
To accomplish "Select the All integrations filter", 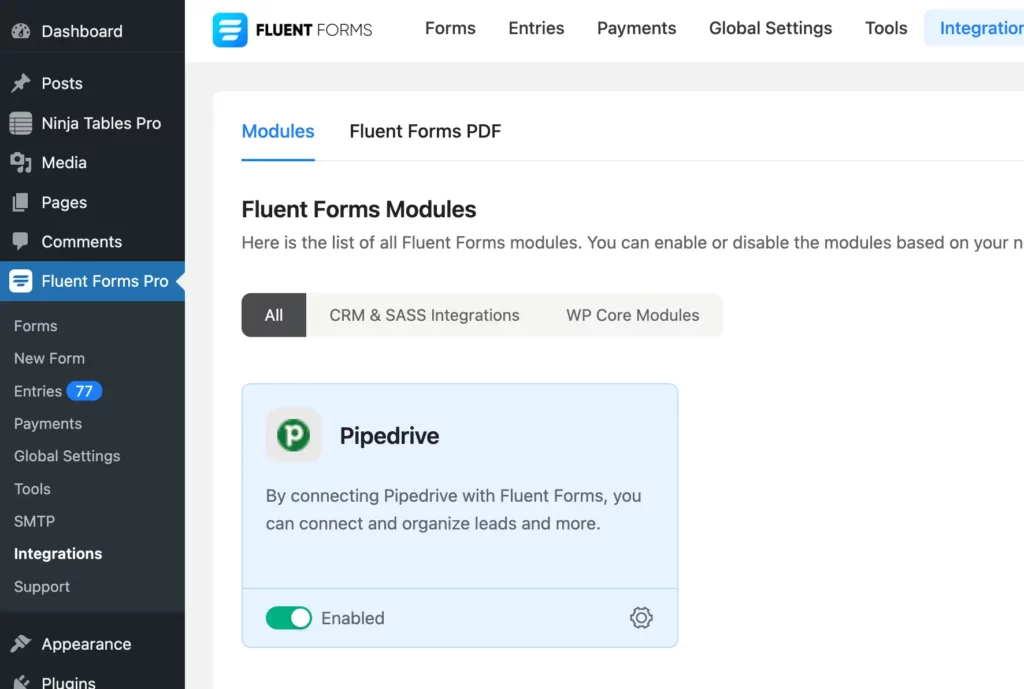I will click(x=273, y=315).
